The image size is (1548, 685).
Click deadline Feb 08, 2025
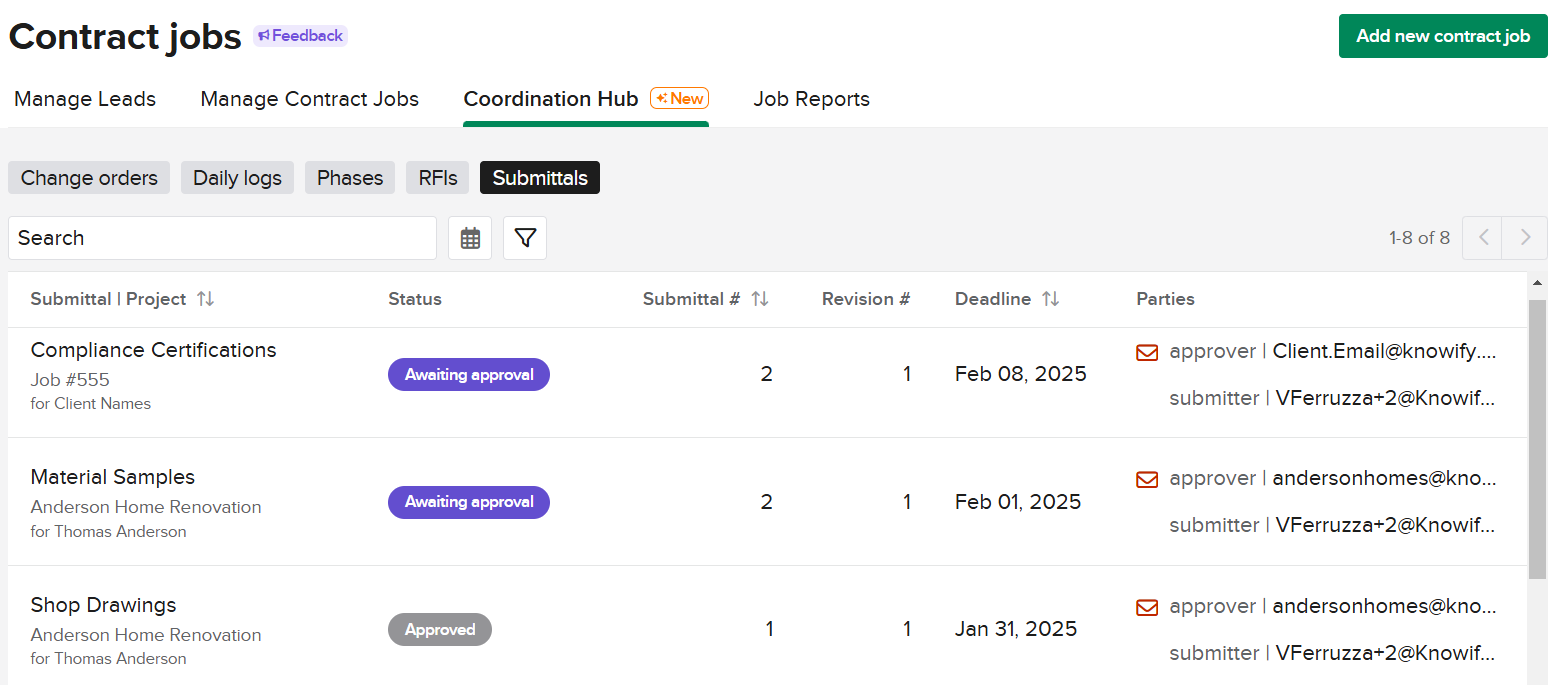(1021, 374)
